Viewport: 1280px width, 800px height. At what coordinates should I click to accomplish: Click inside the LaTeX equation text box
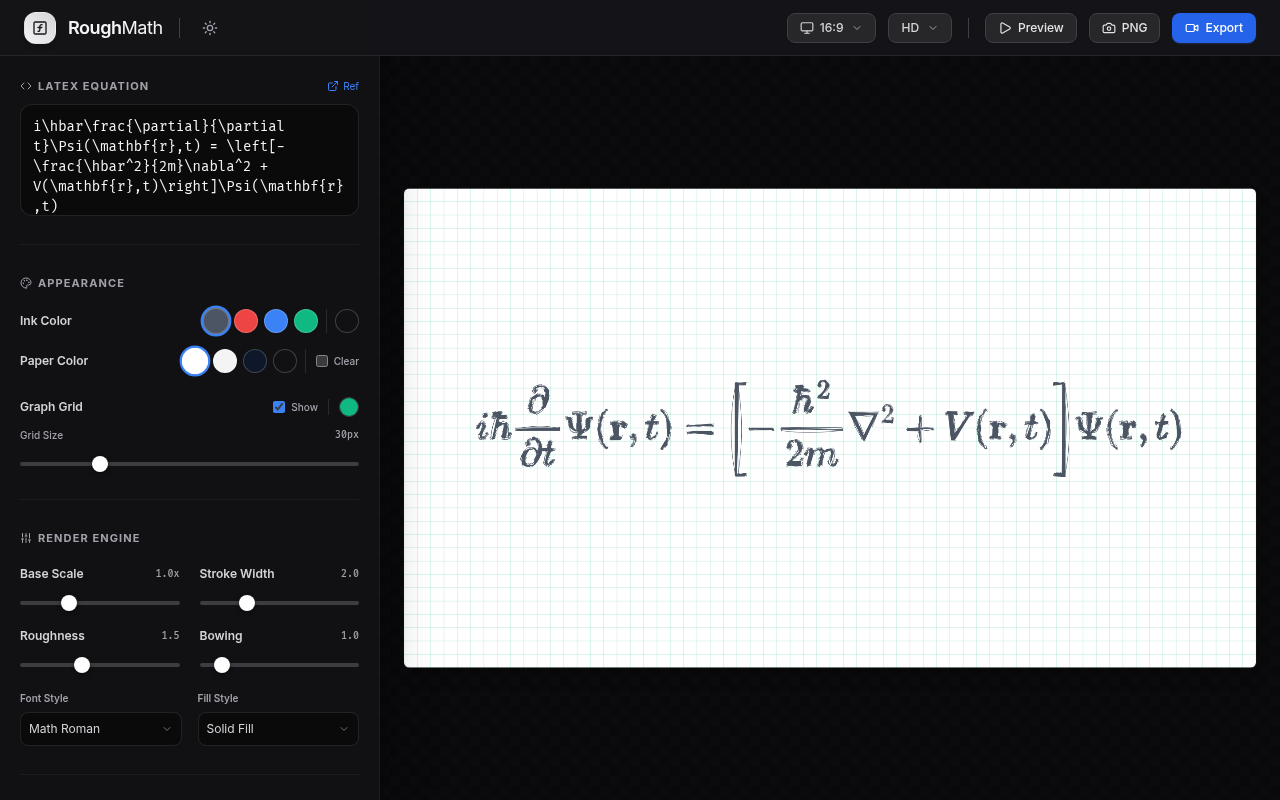coord(189,160)
